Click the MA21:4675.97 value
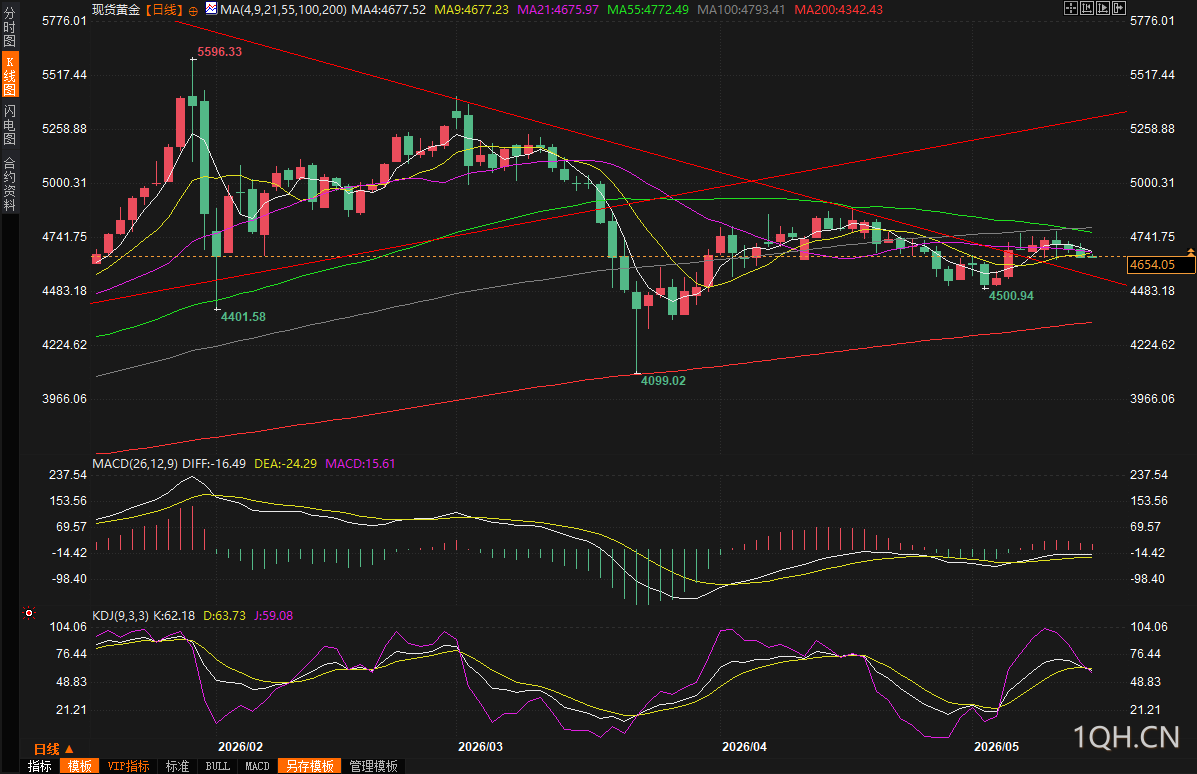Screen dimensions: 1197x774 558,10
